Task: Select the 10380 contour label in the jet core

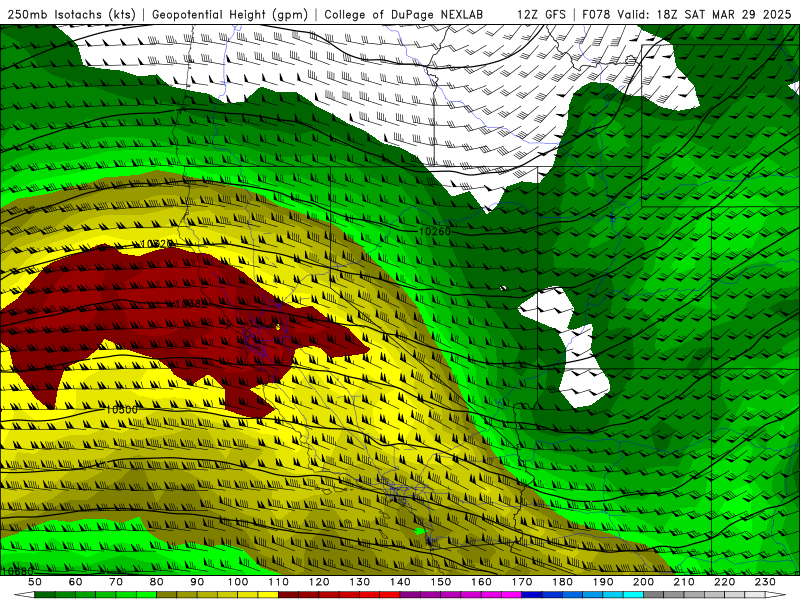Action: click(x=191, y=304)
